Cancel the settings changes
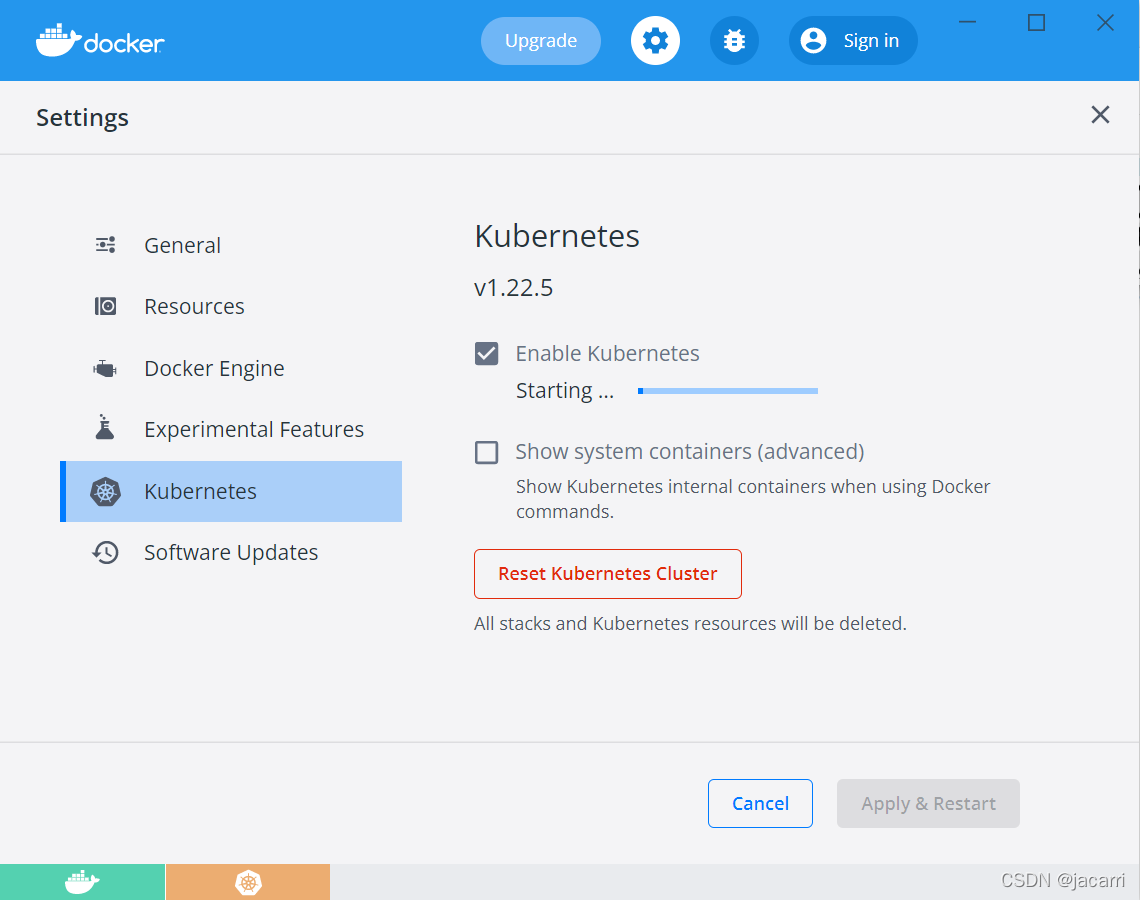1140x900 pixels. pos(760,803)
